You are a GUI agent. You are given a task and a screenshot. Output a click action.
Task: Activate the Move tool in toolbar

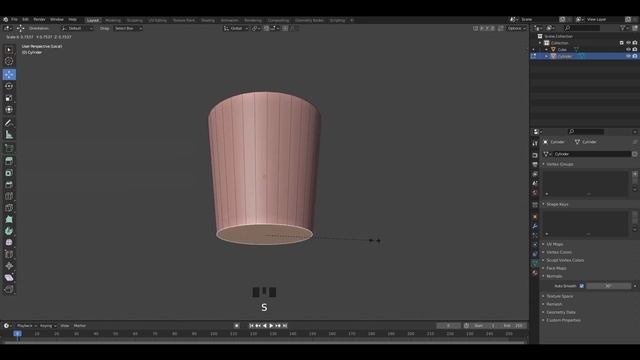[9, 74]
